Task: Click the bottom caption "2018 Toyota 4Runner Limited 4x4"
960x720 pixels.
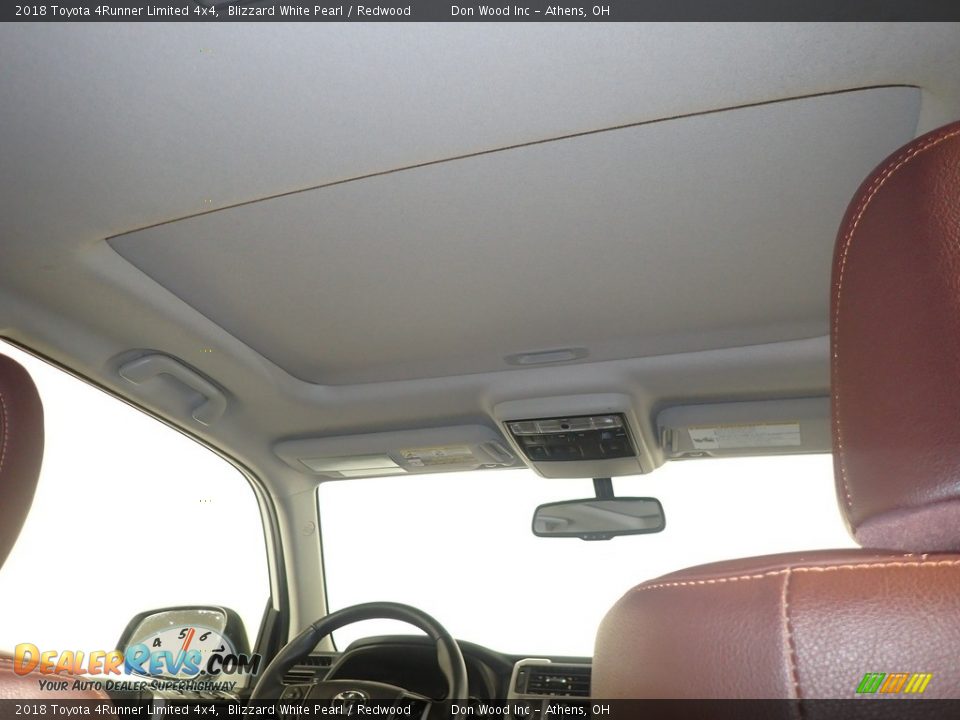Action: tap(116, 710)
